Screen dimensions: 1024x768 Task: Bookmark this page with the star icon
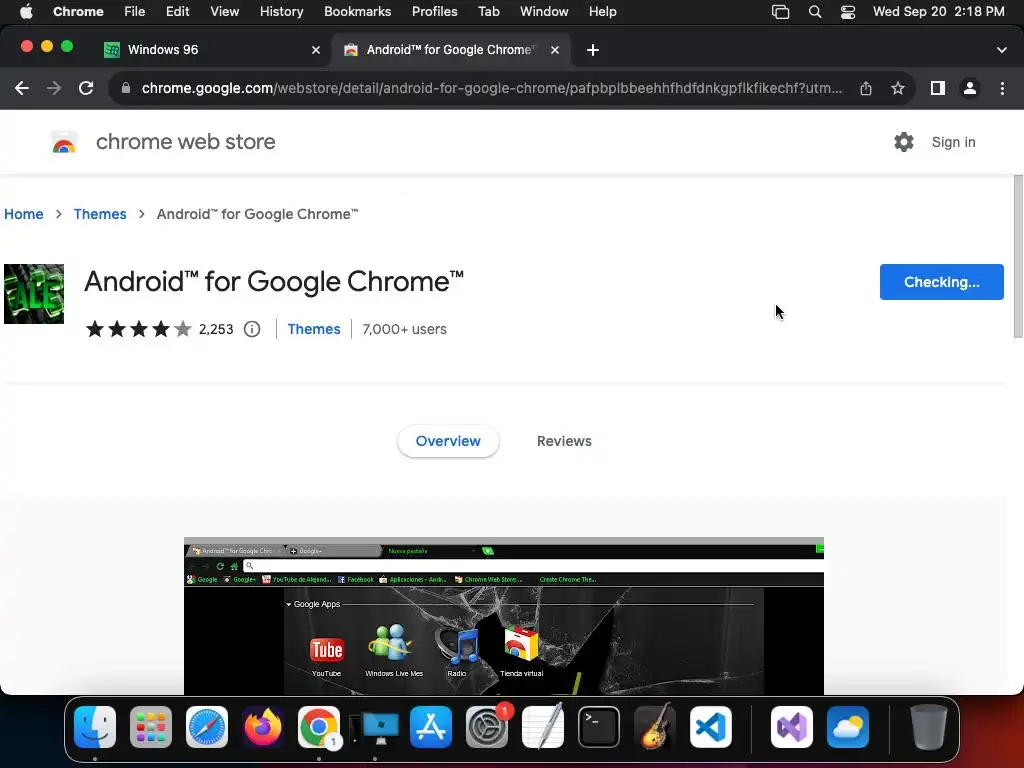898,88
